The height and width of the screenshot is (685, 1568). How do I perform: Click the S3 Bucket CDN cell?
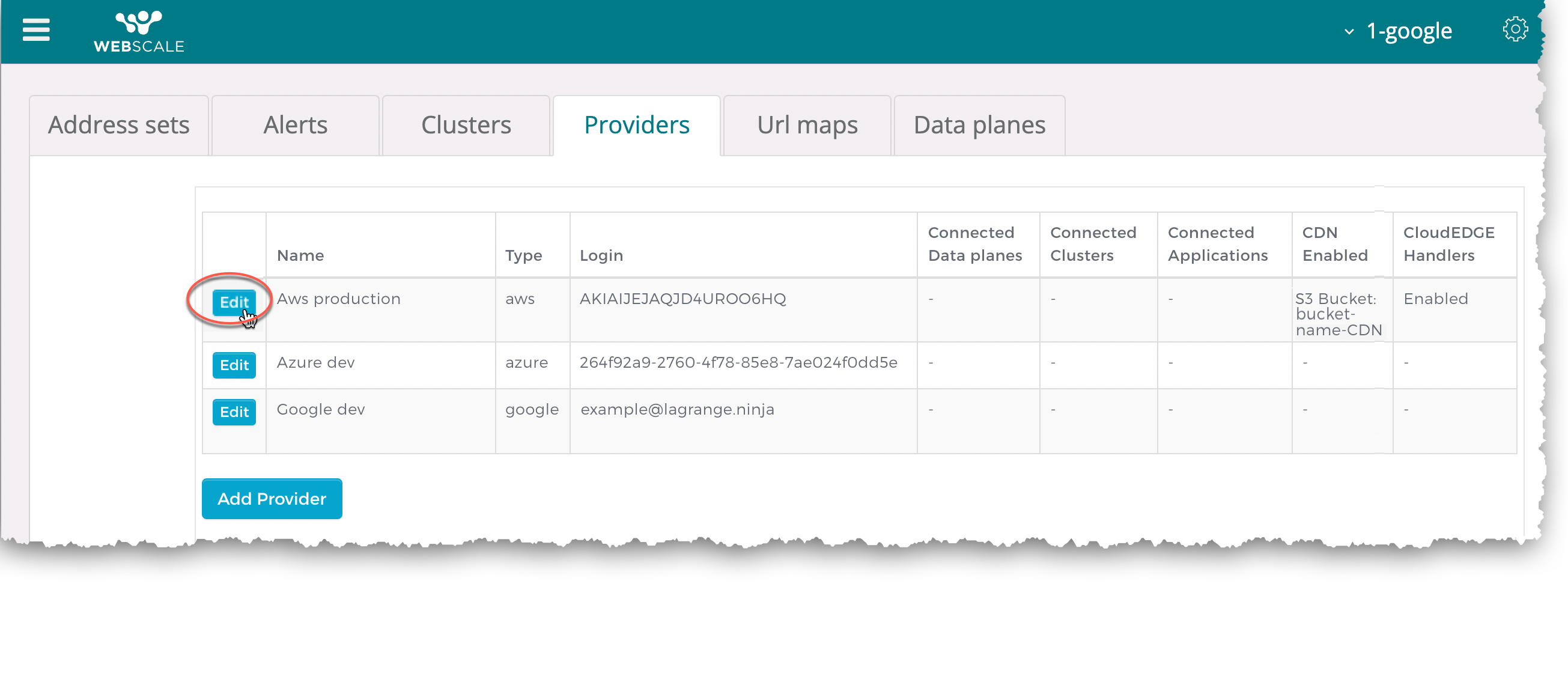point(1338,315)
